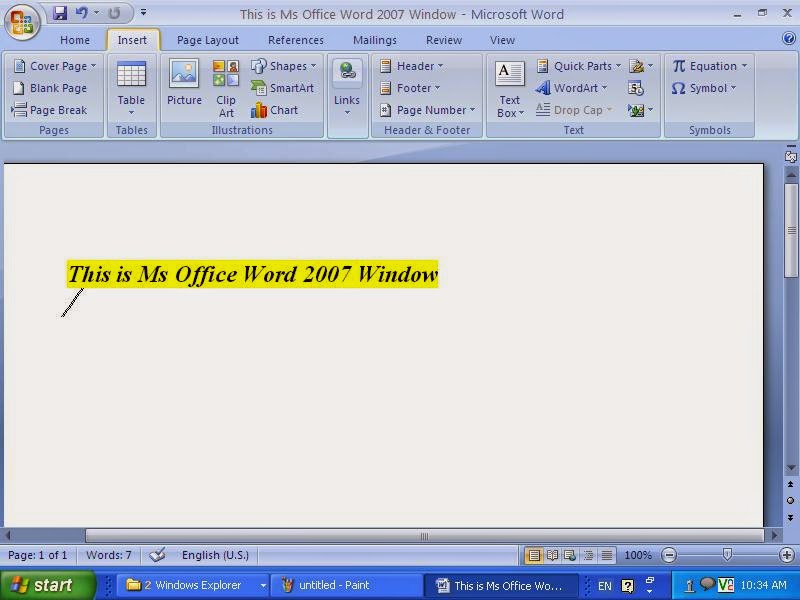Open Microsoft Word Help icon
Image resolution: width=800 pixels, height=600 pixels.
coord(788,38)
